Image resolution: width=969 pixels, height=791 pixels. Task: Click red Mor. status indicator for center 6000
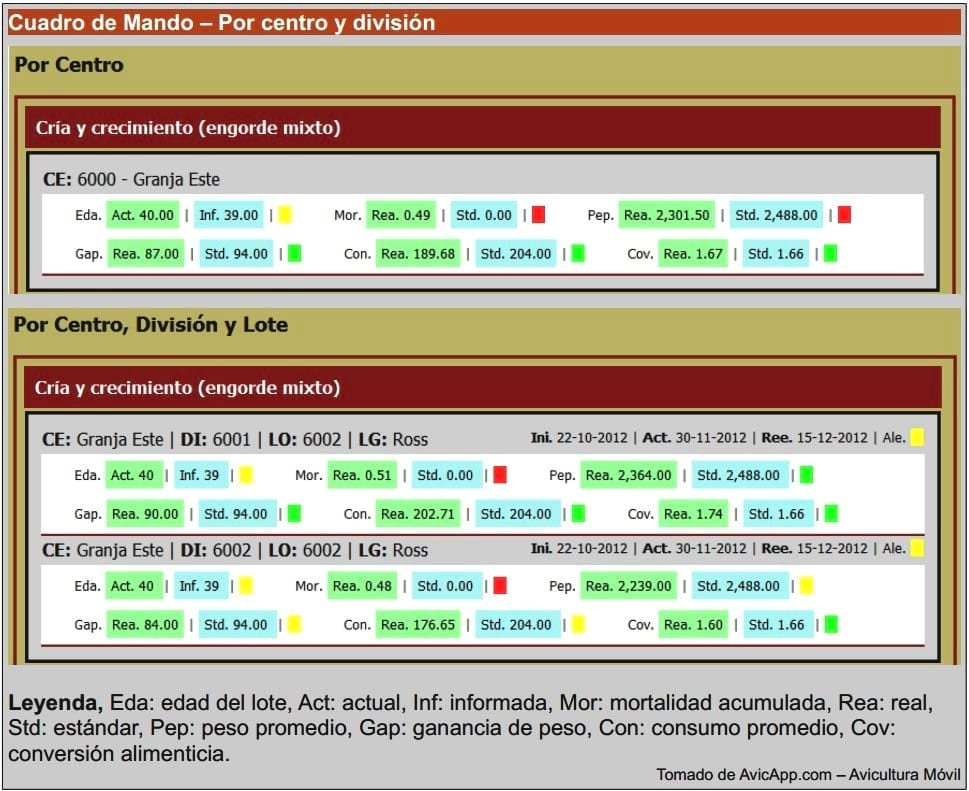tap(538, 215)
